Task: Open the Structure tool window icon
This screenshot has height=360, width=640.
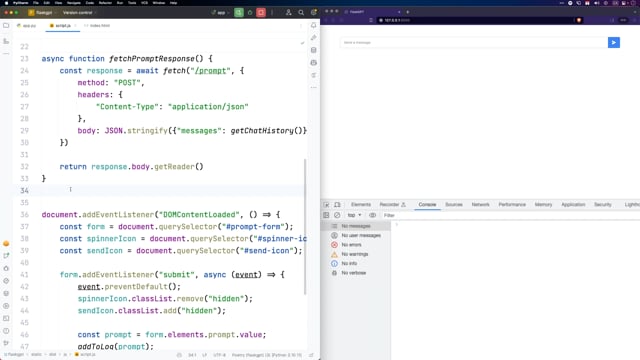Action: point(6,41)
